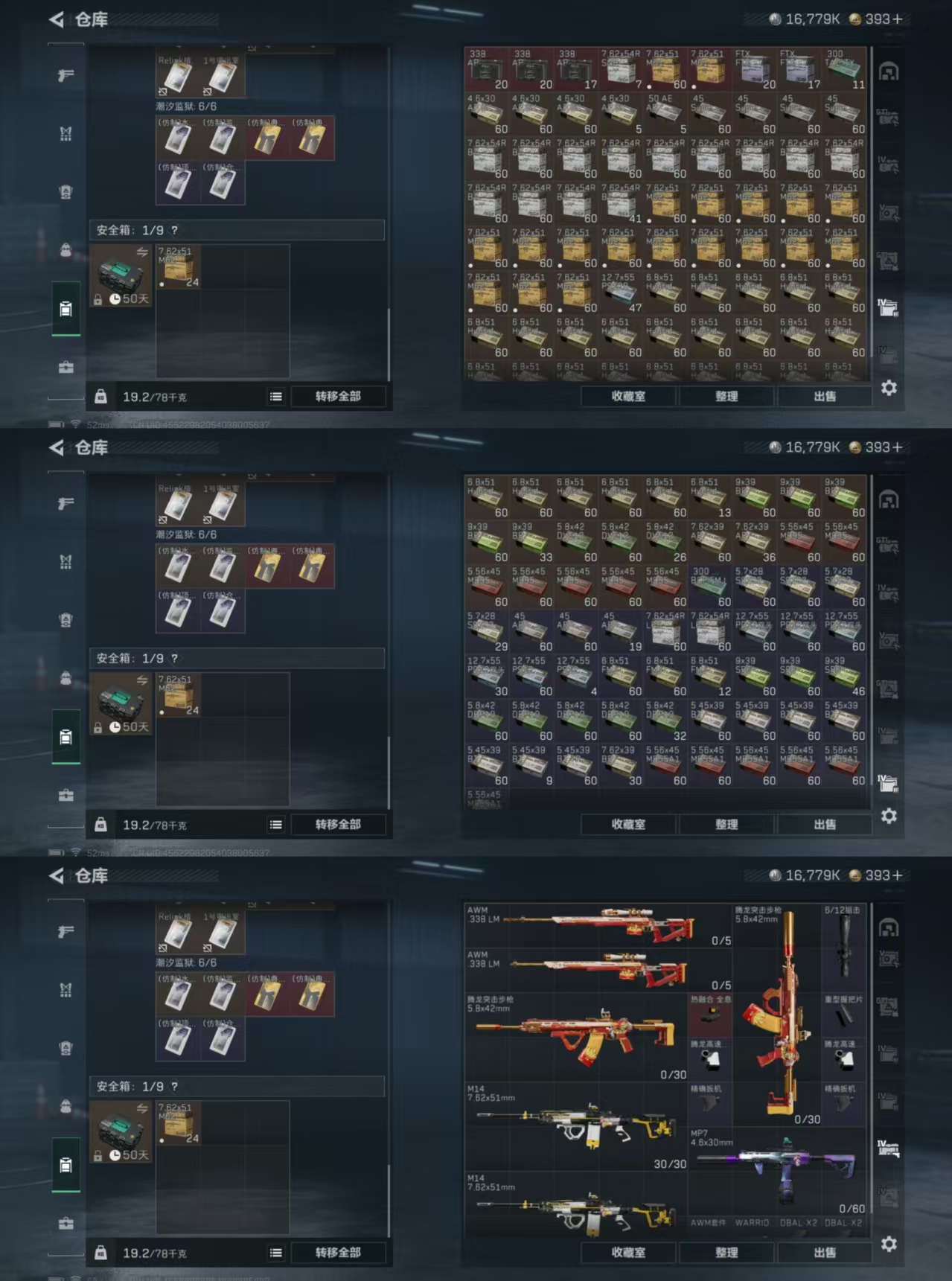952x1281 pixels.
Task: Click the inventory scrollbar in first screenshot's left panel
Action: 389,342
